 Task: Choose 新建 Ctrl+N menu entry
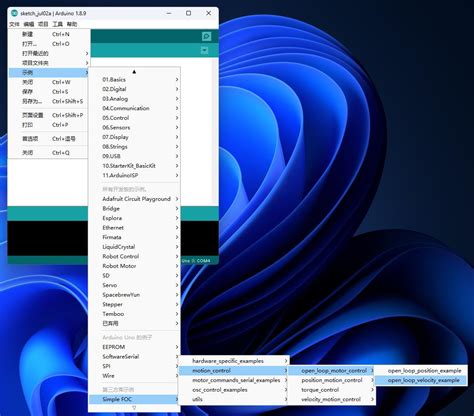[x=49, y=34]
